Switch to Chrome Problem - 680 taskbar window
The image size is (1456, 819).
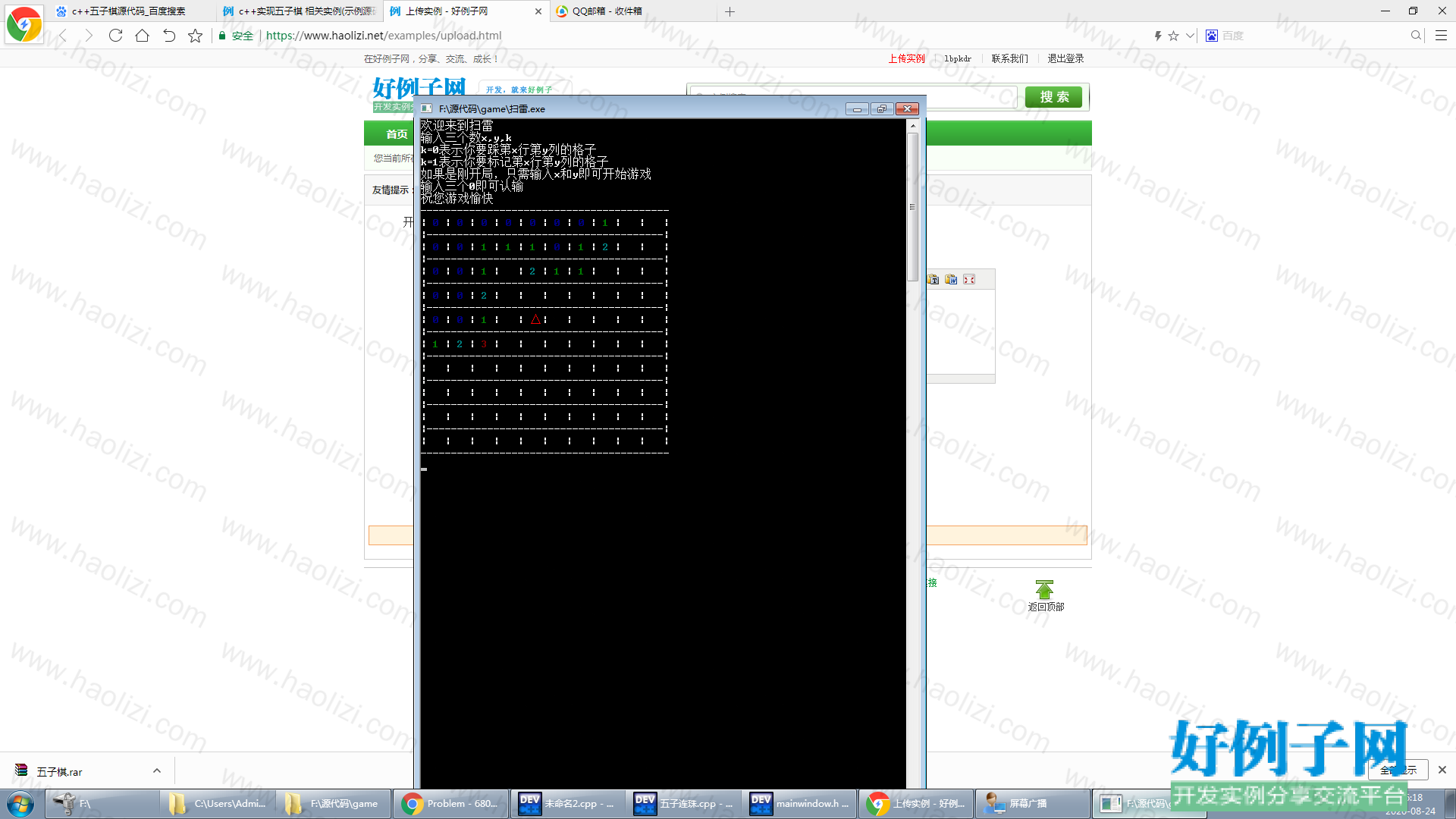point(451,804)
